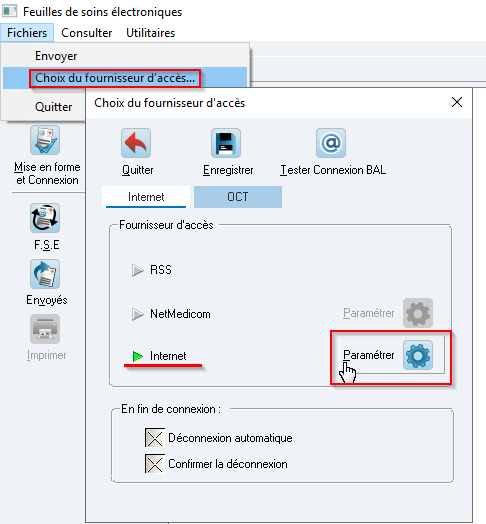This screenshot has height=524, width=486.
Task: Choose Quitter in the Fichiers menu
Action: (53, 107)
